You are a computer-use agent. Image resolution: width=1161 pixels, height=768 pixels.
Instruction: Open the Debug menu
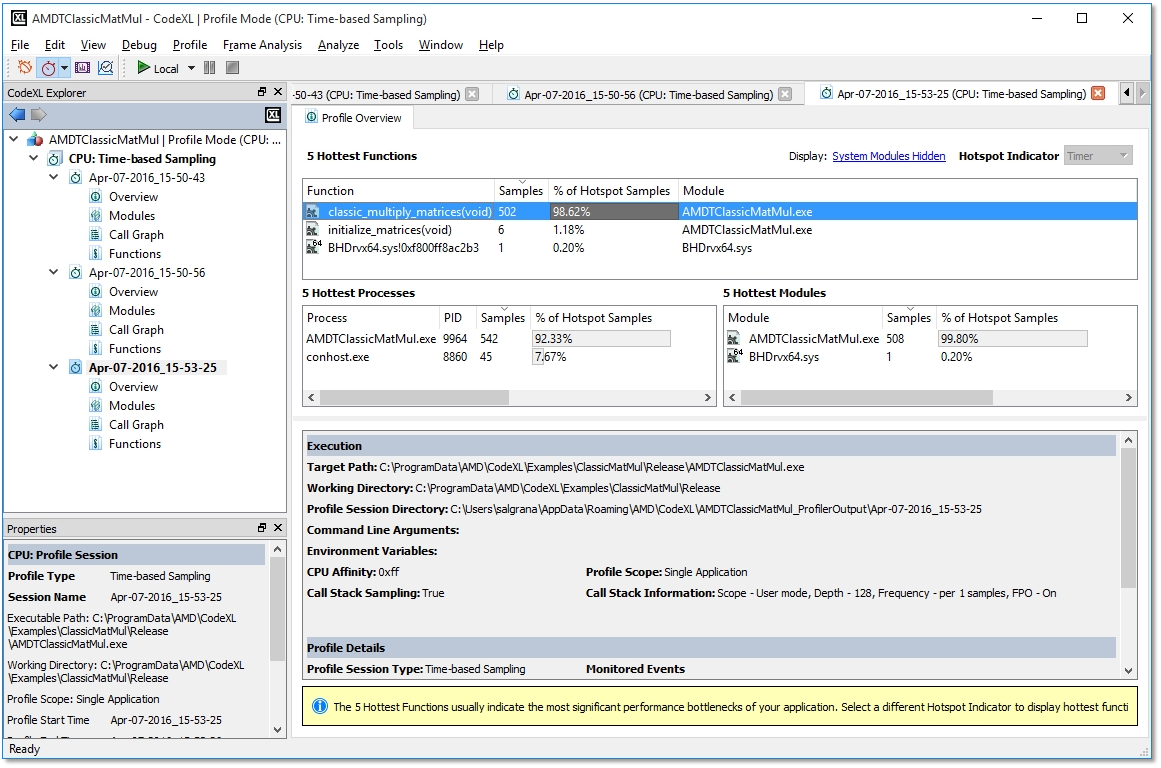(139, 45)
